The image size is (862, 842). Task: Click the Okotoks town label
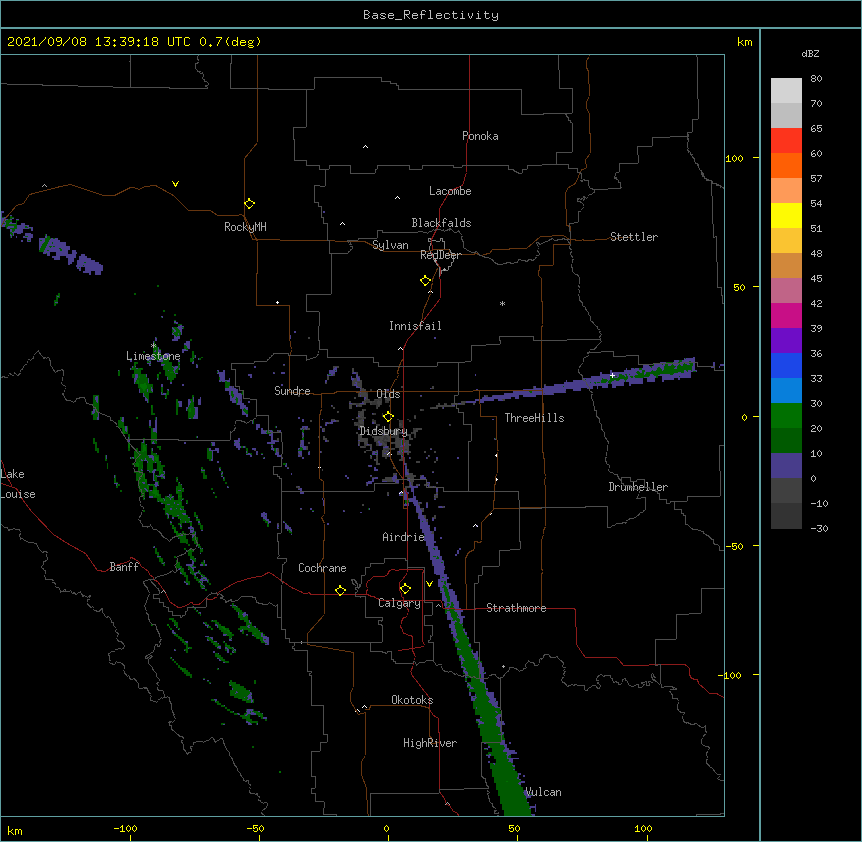tap(412, 700)
